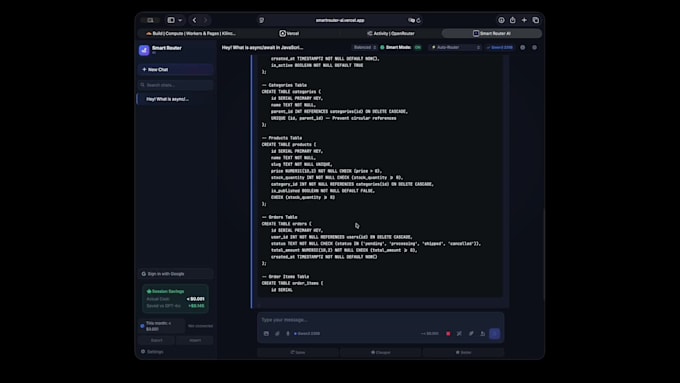
Task: Click the Better option below composer
Action: pyautogui.click(x=464, y=352)
